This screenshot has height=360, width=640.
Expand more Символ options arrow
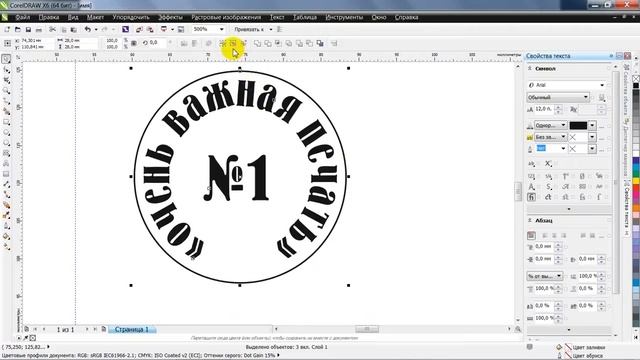pyautogui.click(x=569, y=209)
